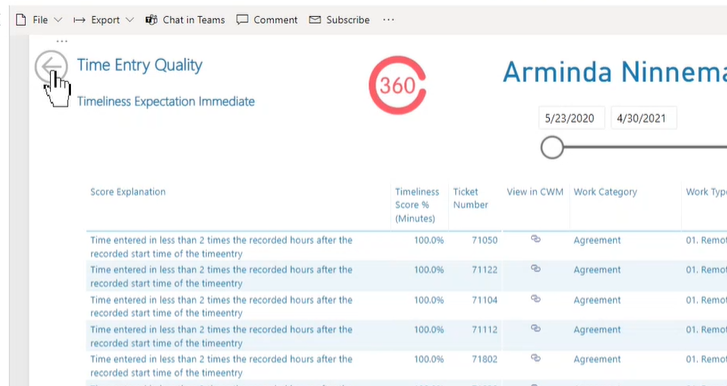Click Agreement category for ticket 71802
The height and width of the screenshot is (386, 727).
coord(597,359)
